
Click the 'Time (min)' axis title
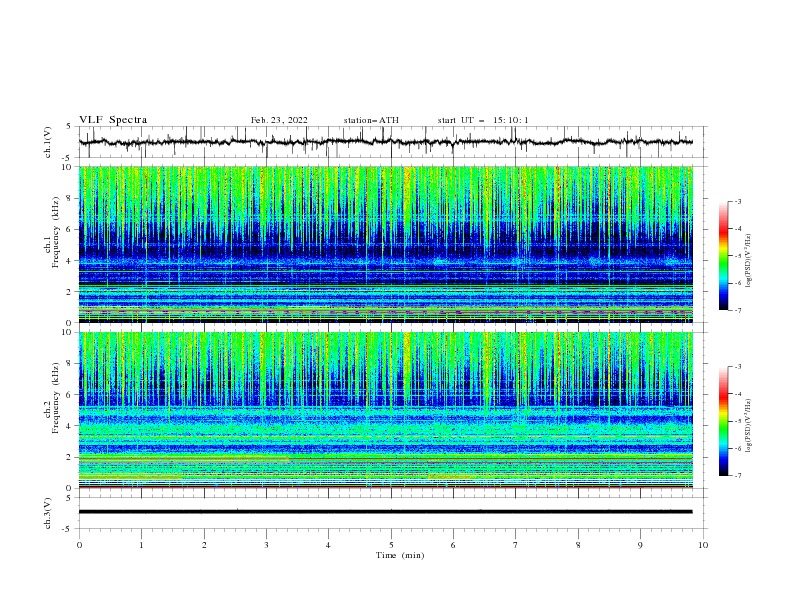(x=400, y=555)
